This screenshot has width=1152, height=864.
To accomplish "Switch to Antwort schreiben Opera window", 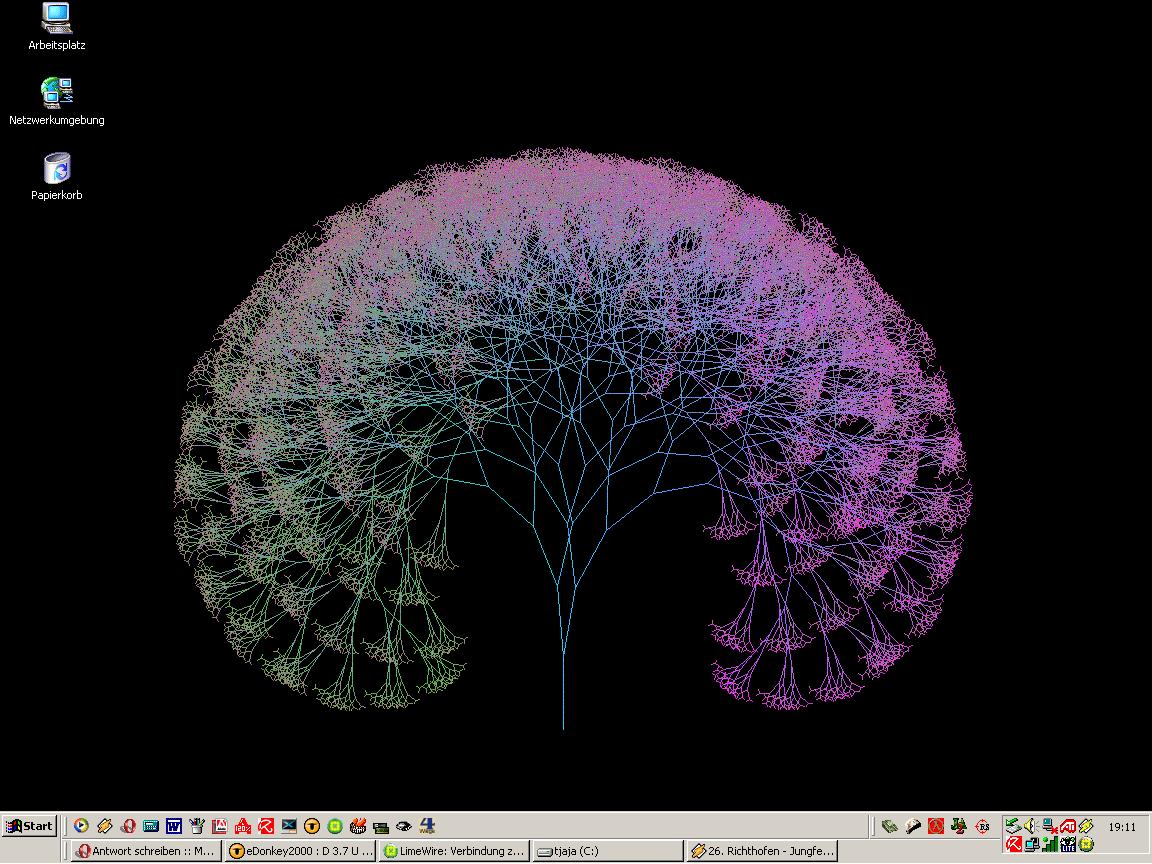I will click(146, 851).
